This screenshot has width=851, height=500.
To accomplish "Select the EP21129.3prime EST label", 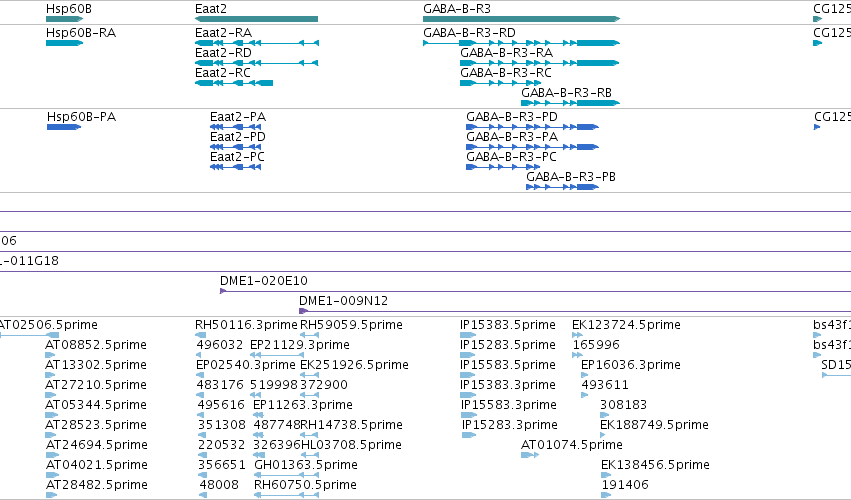I will coord(300,345).
